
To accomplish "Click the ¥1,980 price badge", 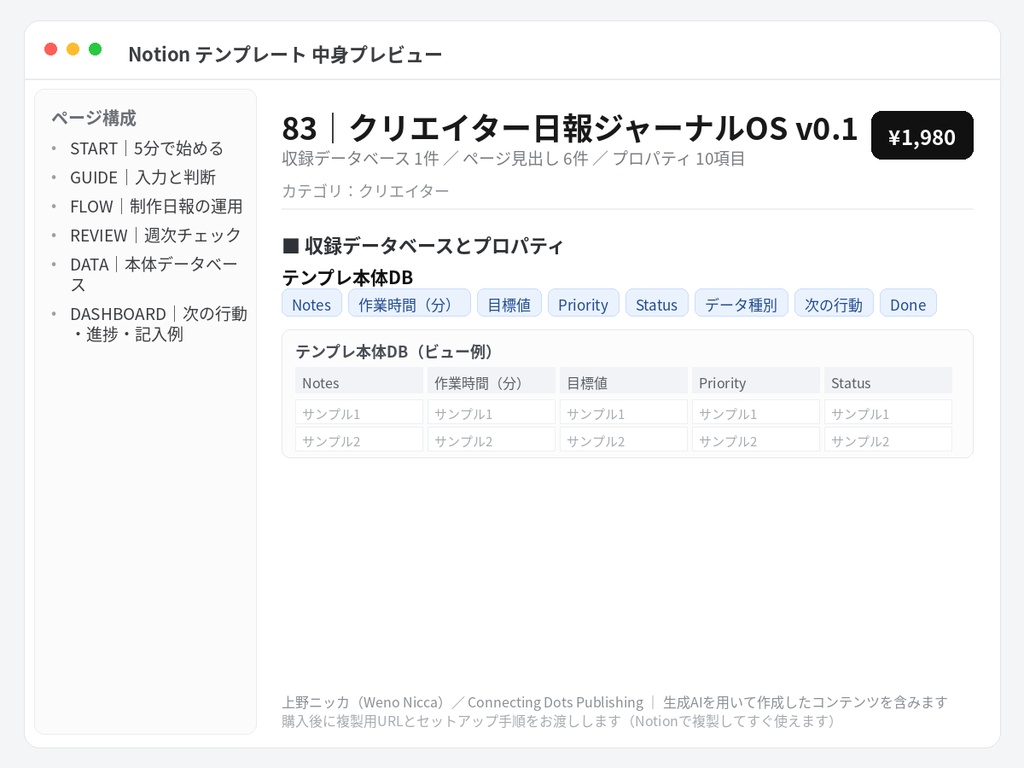I will pyautogui.click(x=922, y=136).
